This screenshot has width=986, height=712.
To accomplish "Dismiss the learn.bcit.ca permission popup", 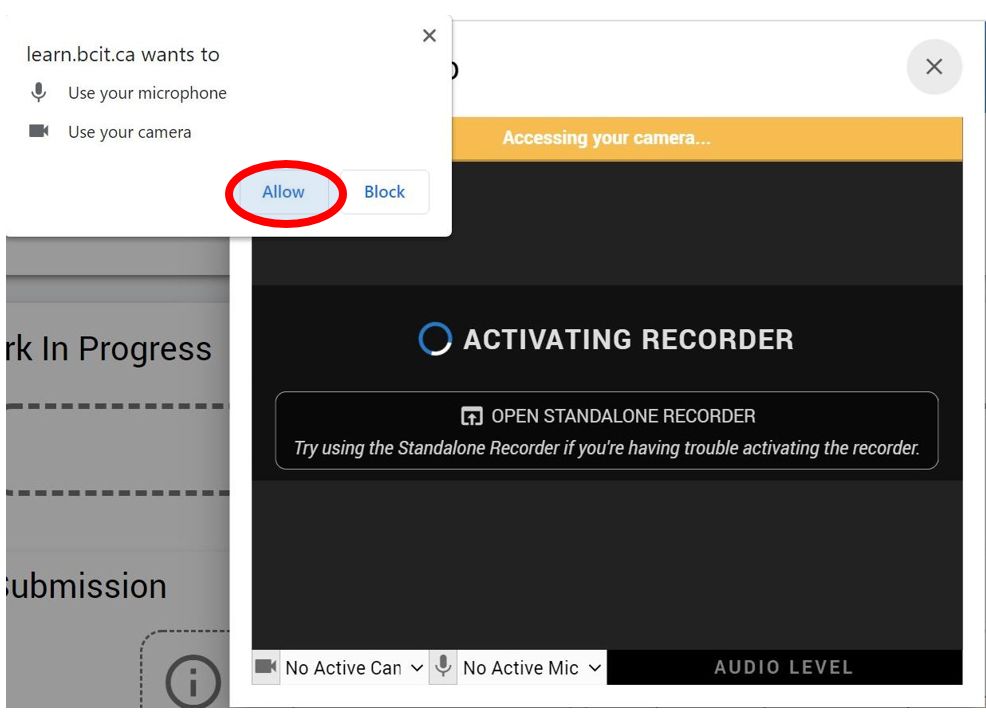I will click(429, 36).
